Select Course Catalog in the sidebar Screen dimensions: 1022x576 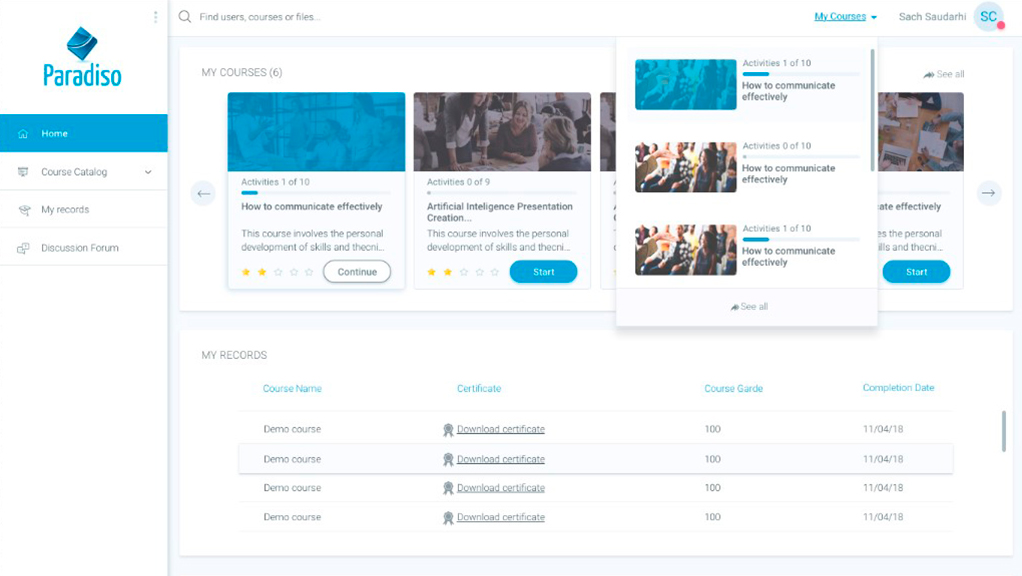click(x=83, y=172)
